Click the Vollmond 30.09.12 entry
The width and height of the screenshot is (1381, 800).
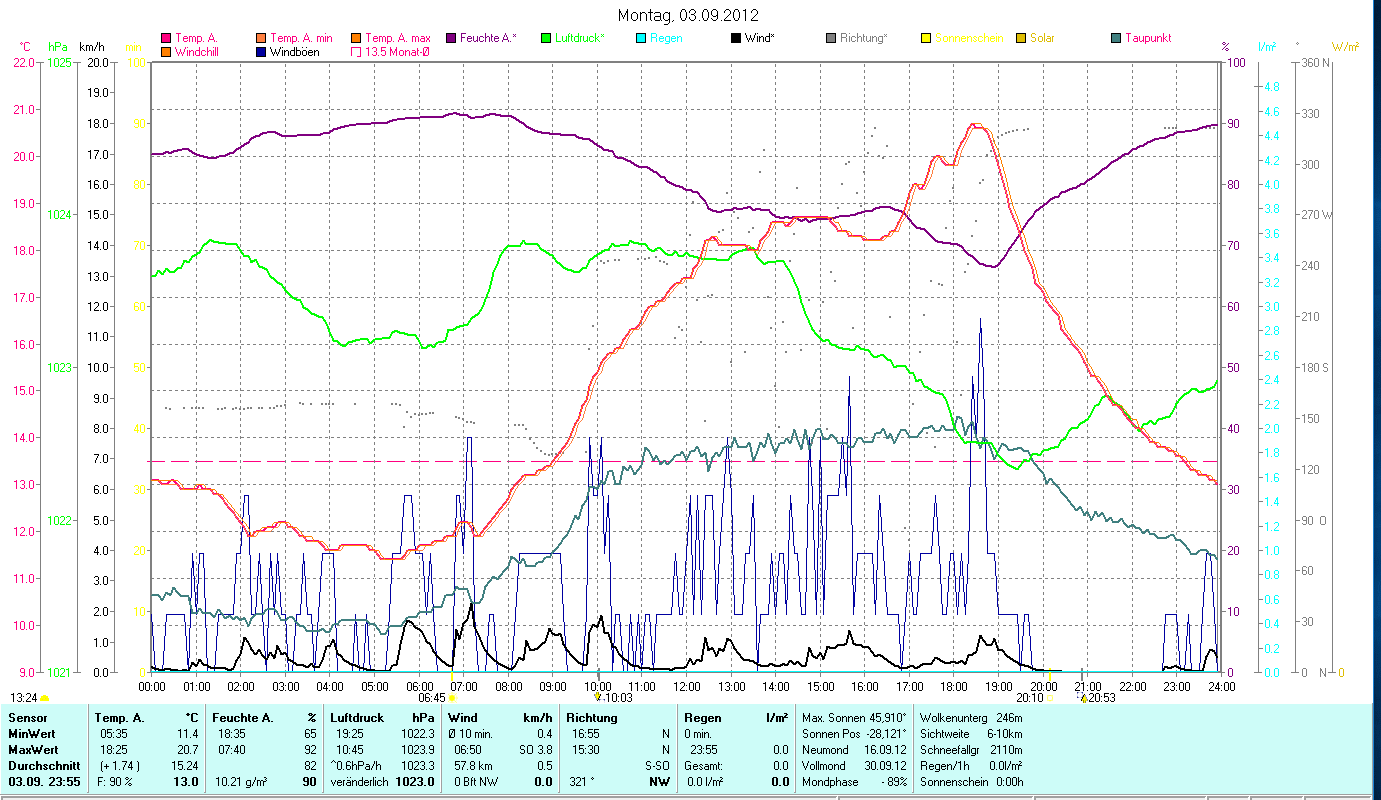[x=855, y=765]
